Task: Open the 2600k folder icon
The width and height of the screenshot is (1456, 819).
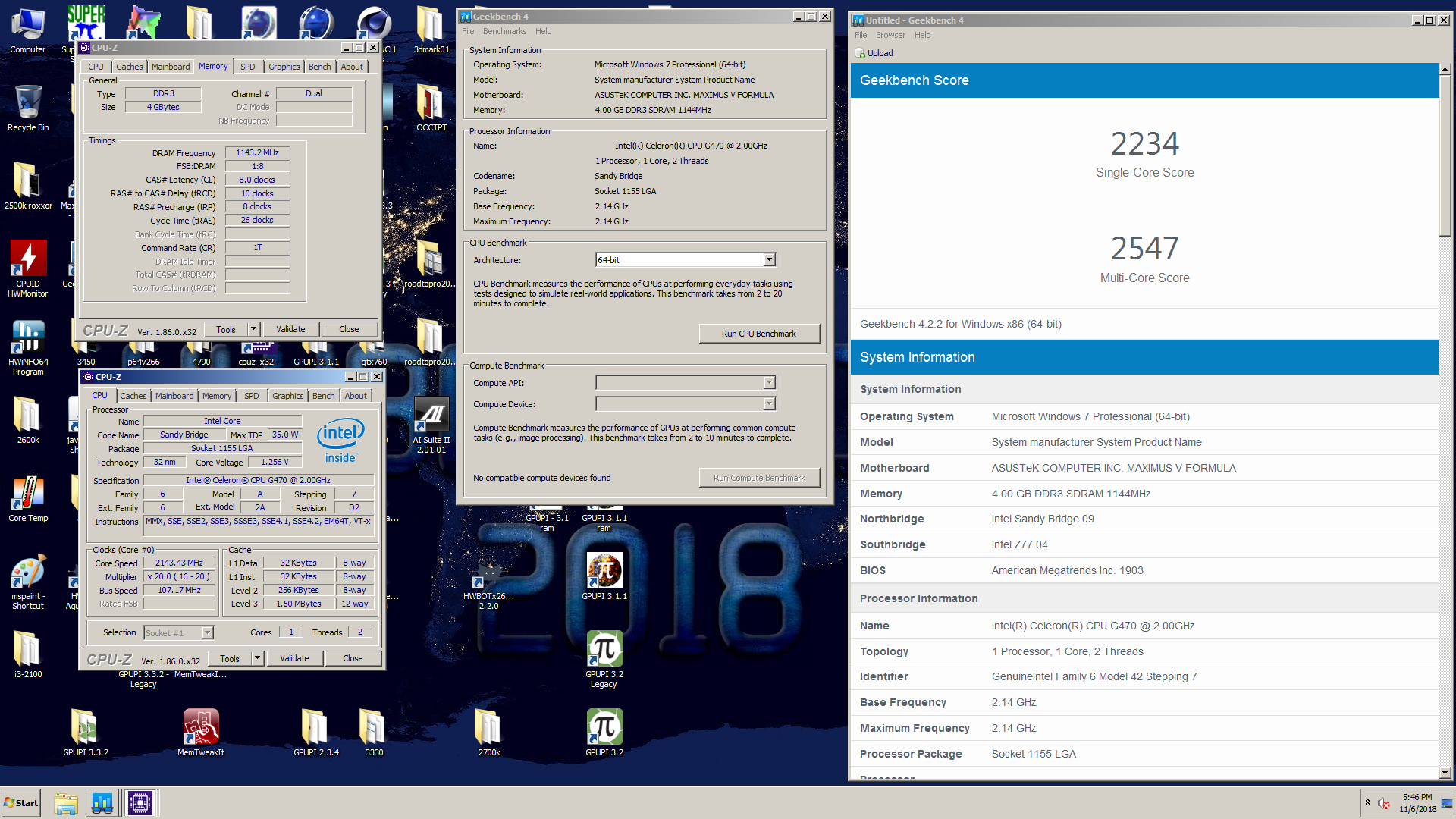Action: pos(28,420)
